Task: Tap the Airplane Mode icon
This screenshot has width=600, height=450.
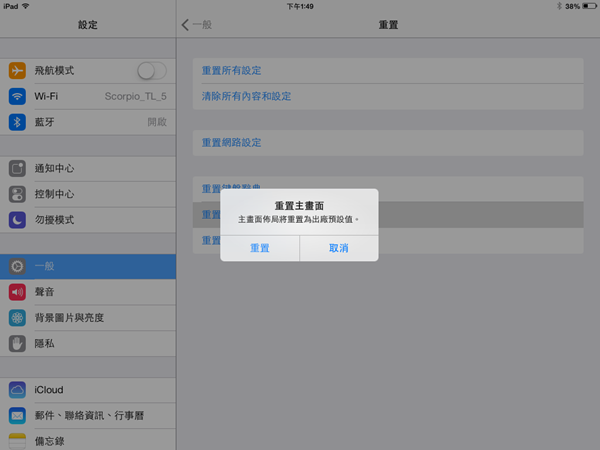Action: [x=17, y=70]
